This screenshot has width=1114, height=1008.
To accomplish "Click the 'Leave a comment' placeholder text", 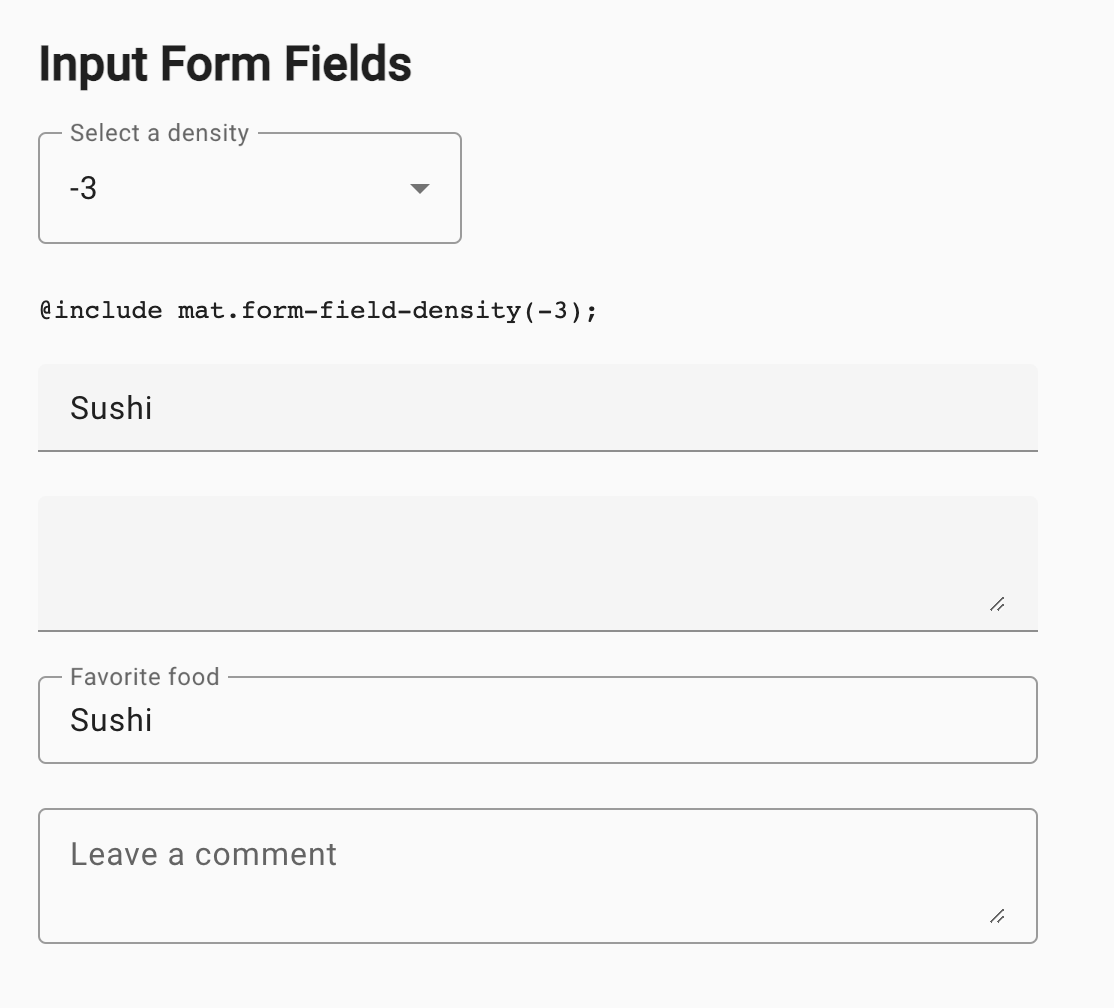I will 203,855.
